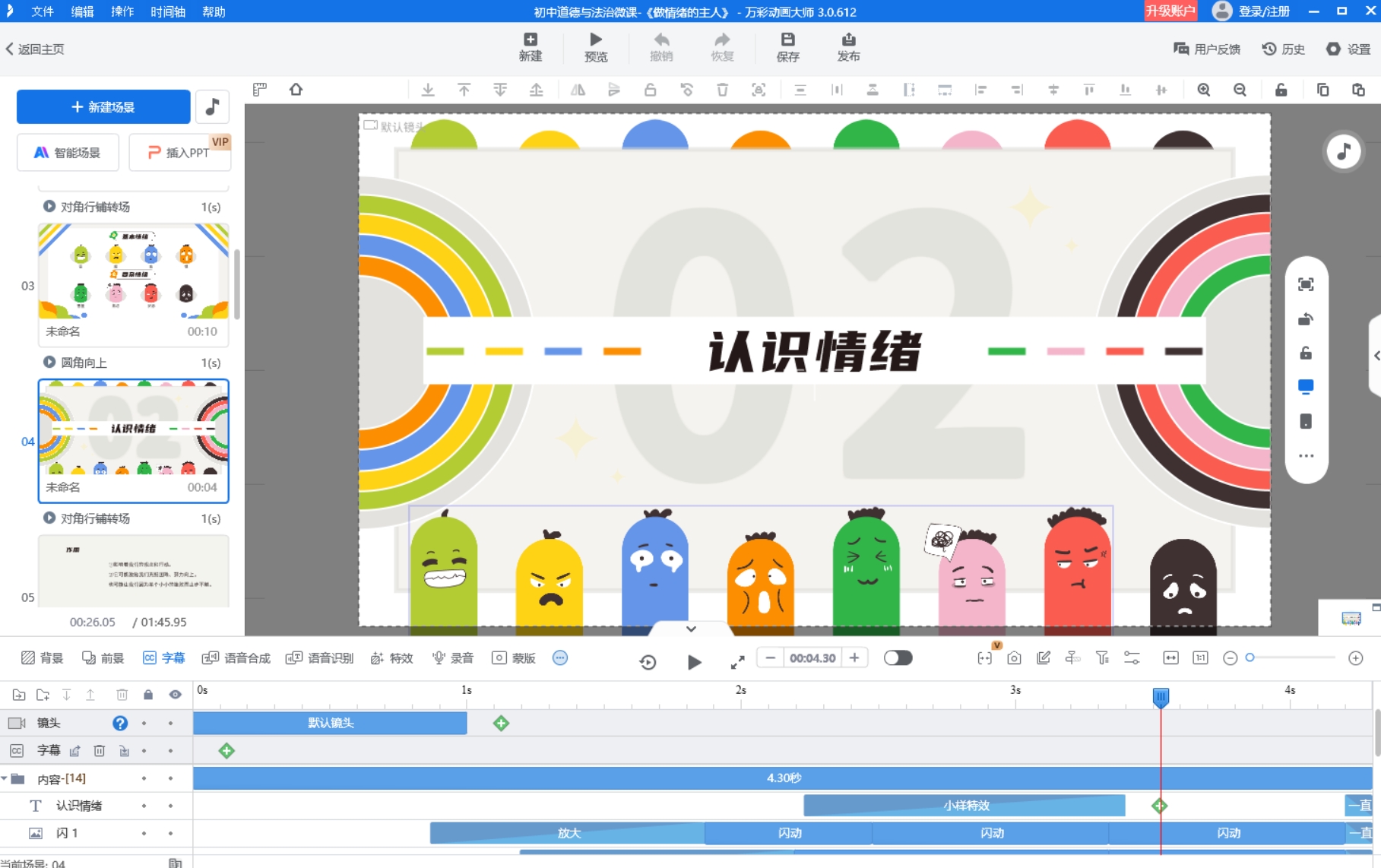Save the project with 保存 icon

click(x=787, y=46)
